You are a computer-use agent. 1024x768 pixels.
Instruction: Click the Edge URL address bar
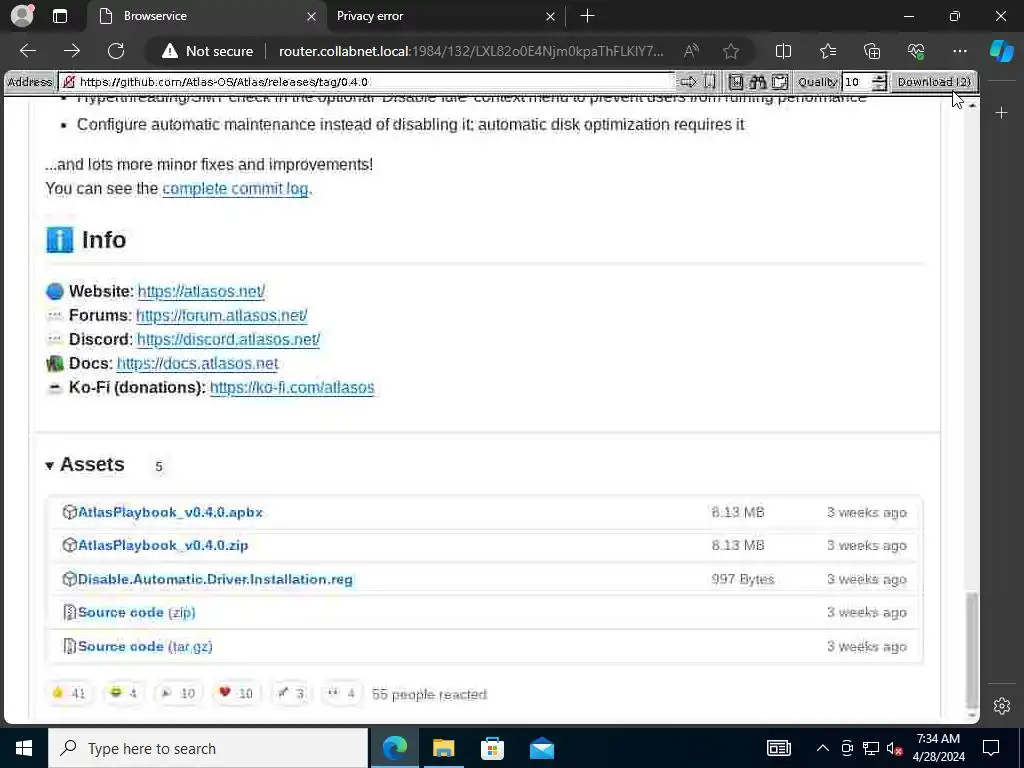click(472, 51)
